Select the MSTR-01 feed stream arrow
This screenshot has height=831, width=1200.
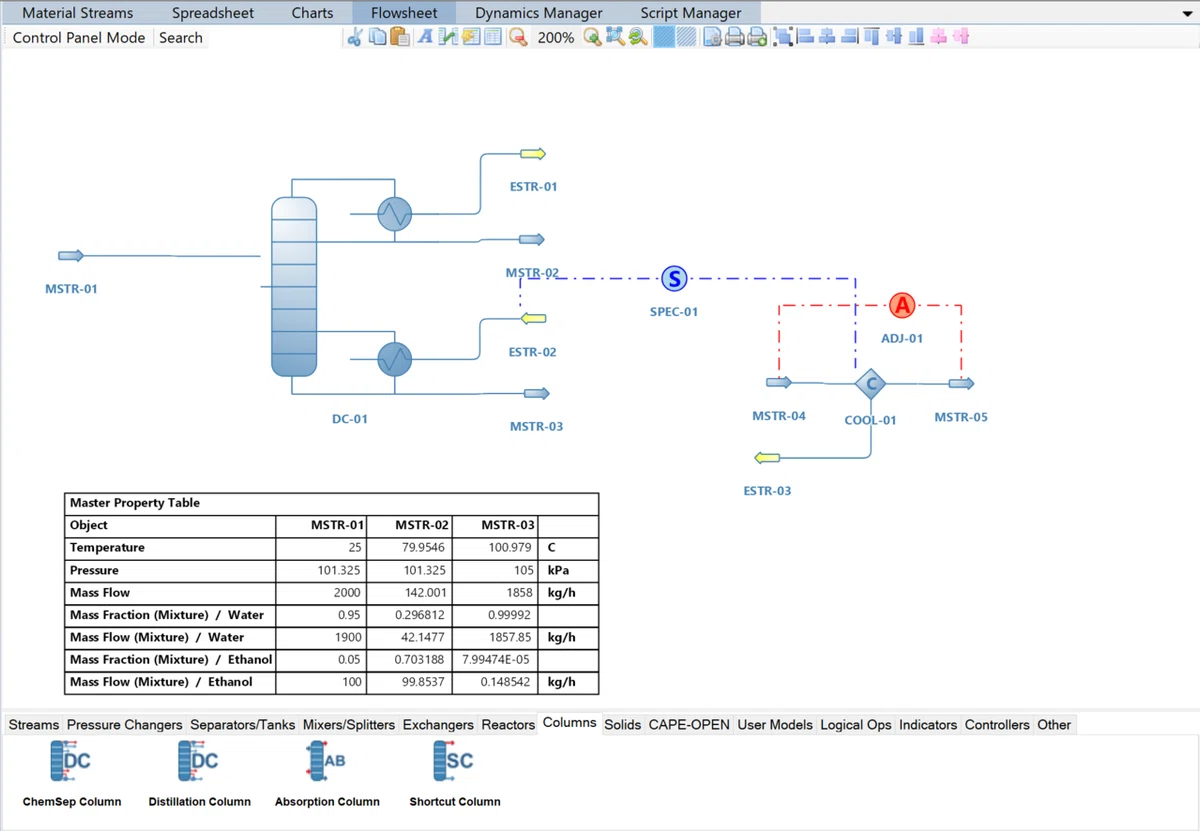(71, 256)
